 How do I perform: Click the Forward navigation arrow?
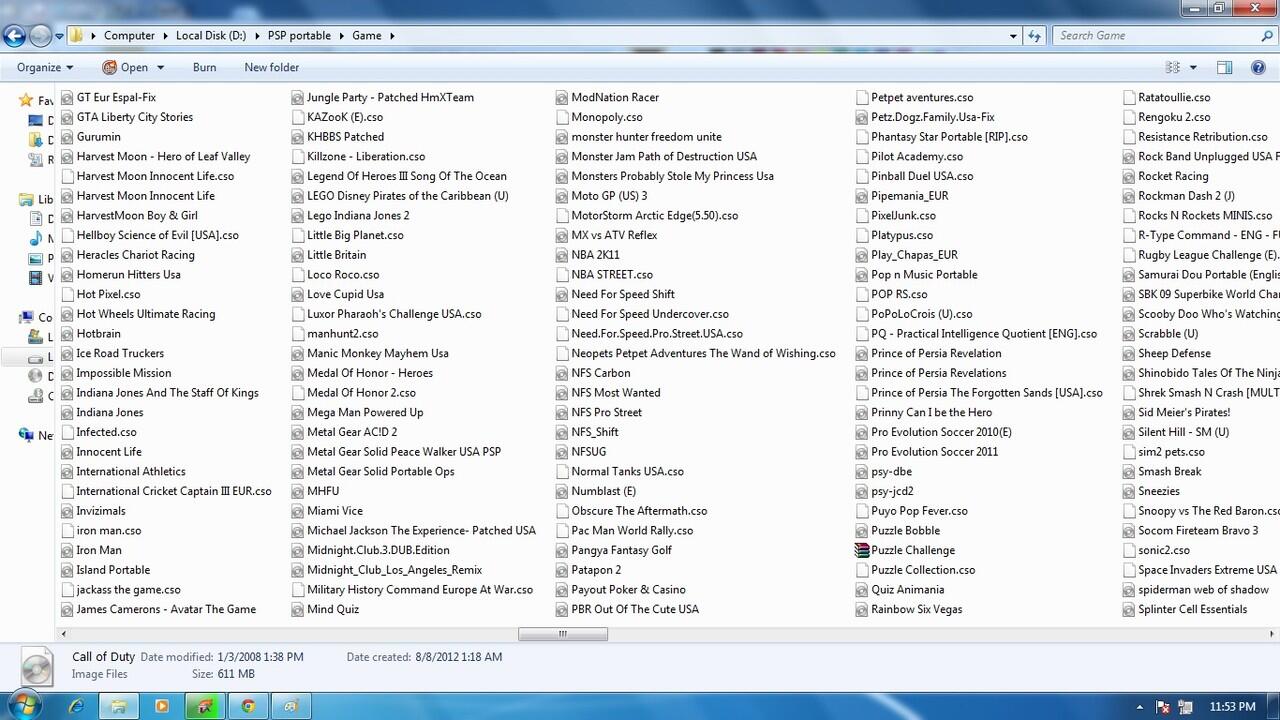40,36
